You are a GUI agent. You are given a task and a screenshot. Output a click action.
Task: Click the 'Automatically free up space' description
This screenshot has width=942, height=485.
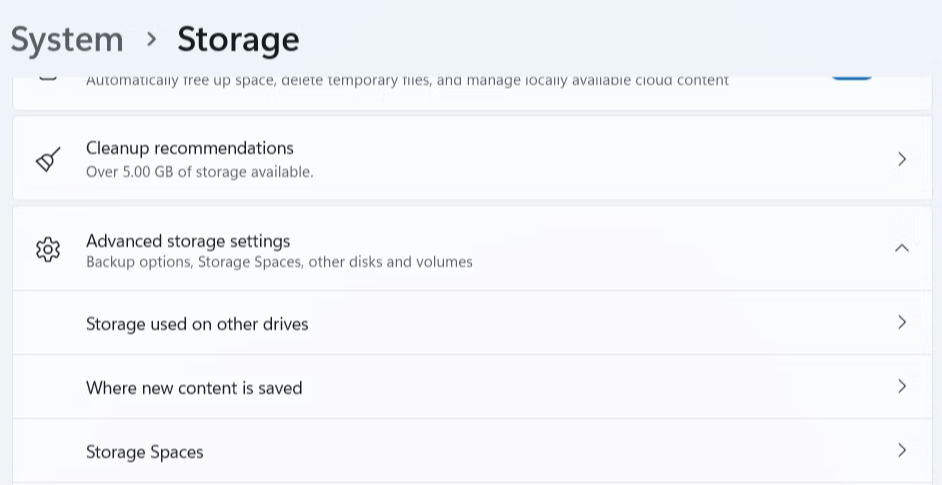point(407,80)
